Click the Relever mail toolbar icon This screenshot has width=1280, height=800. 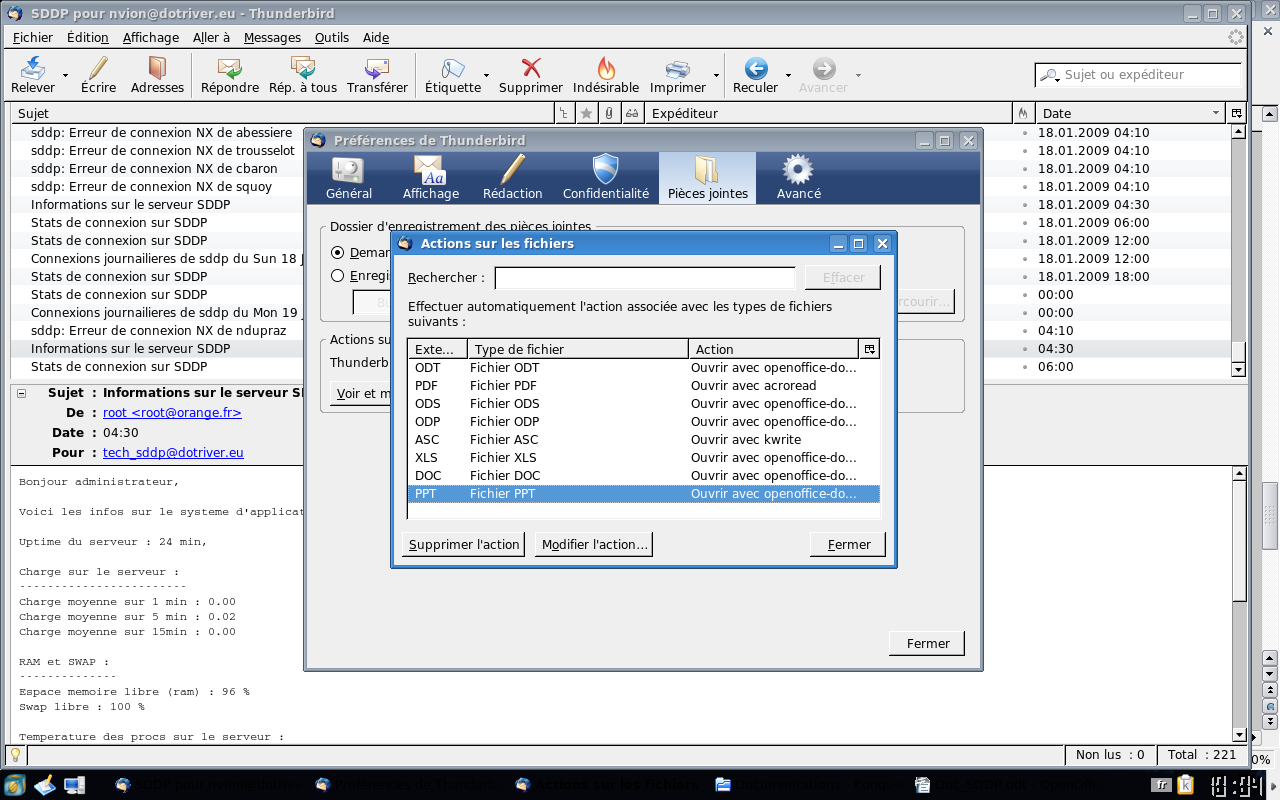33,69
